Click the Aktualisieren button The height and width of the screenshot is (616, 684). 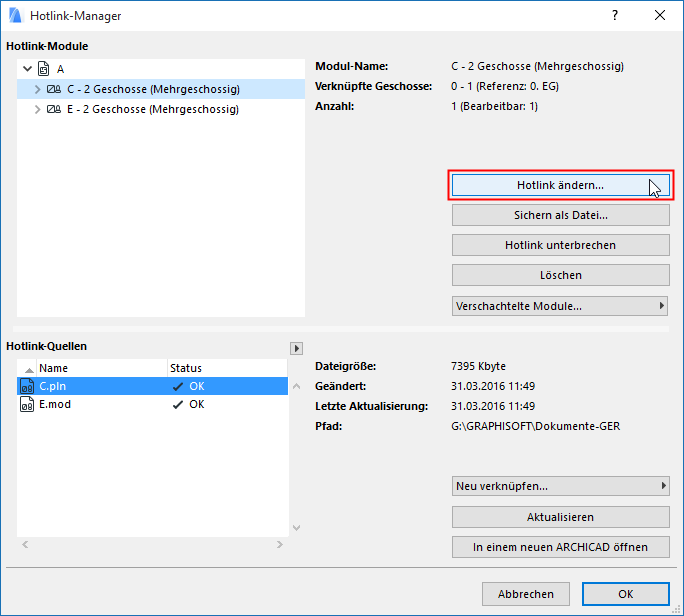(560, 517)
